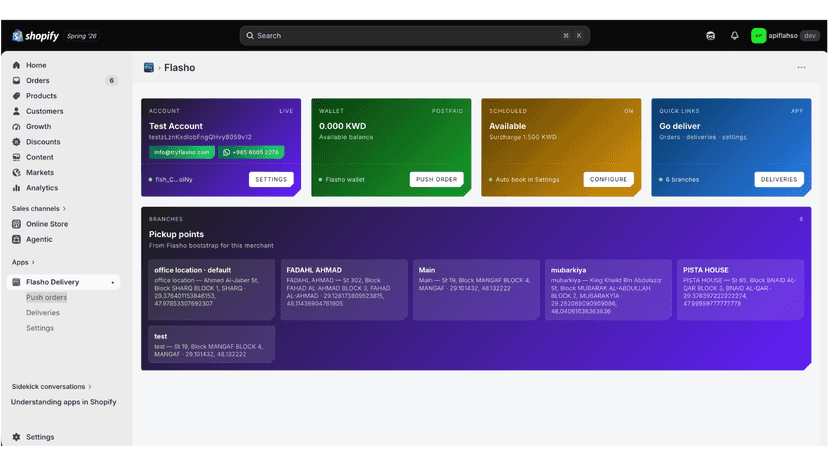
Task: Go to Deliveries subpage
Action: pos(43,313)
